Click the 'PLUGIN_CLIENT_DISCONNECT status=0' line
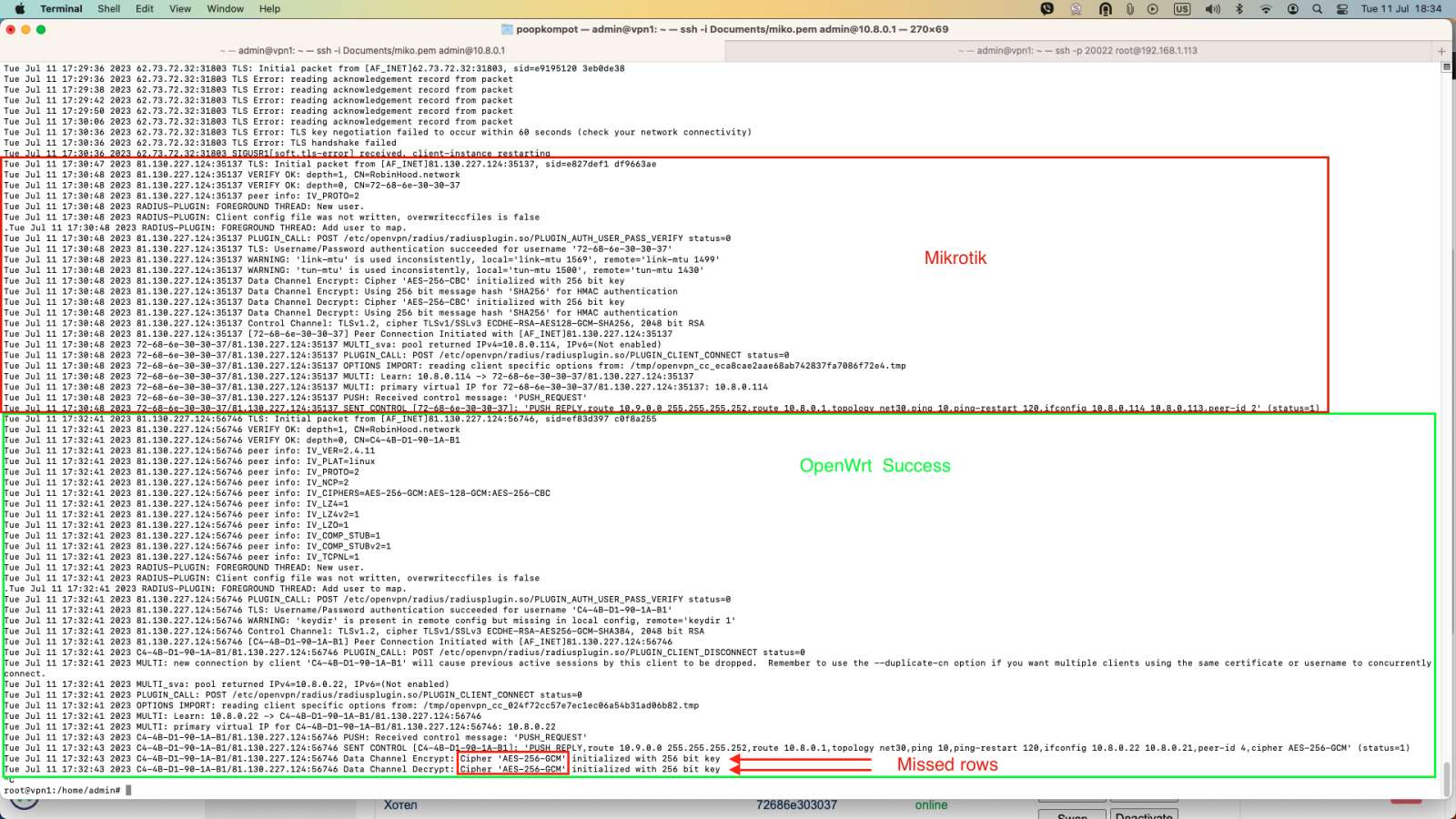The width and height of the screenshot is (1456, 819). point(404,652)
